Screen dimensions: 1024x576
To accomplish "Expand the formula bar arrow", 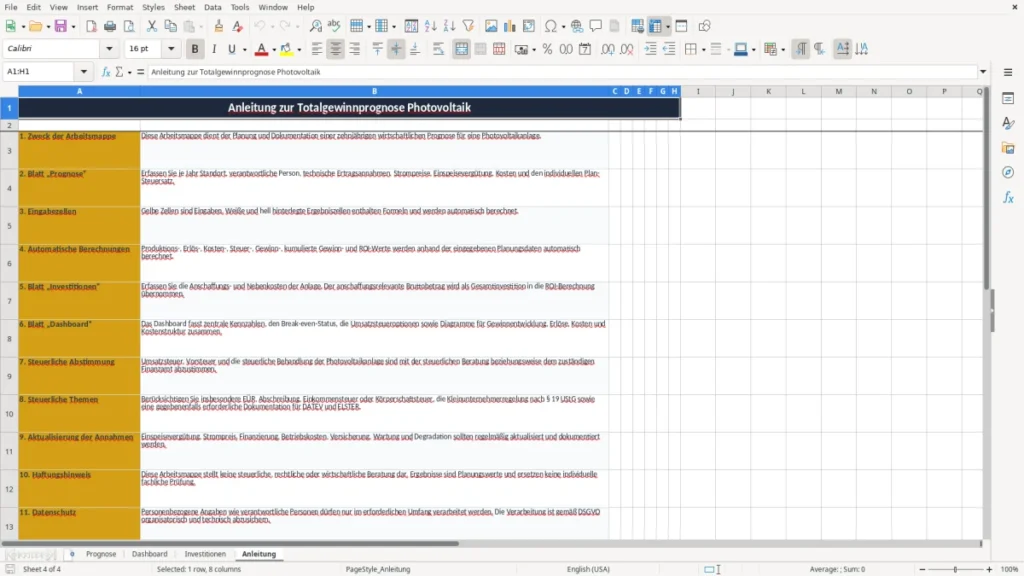I will point(983,72).
